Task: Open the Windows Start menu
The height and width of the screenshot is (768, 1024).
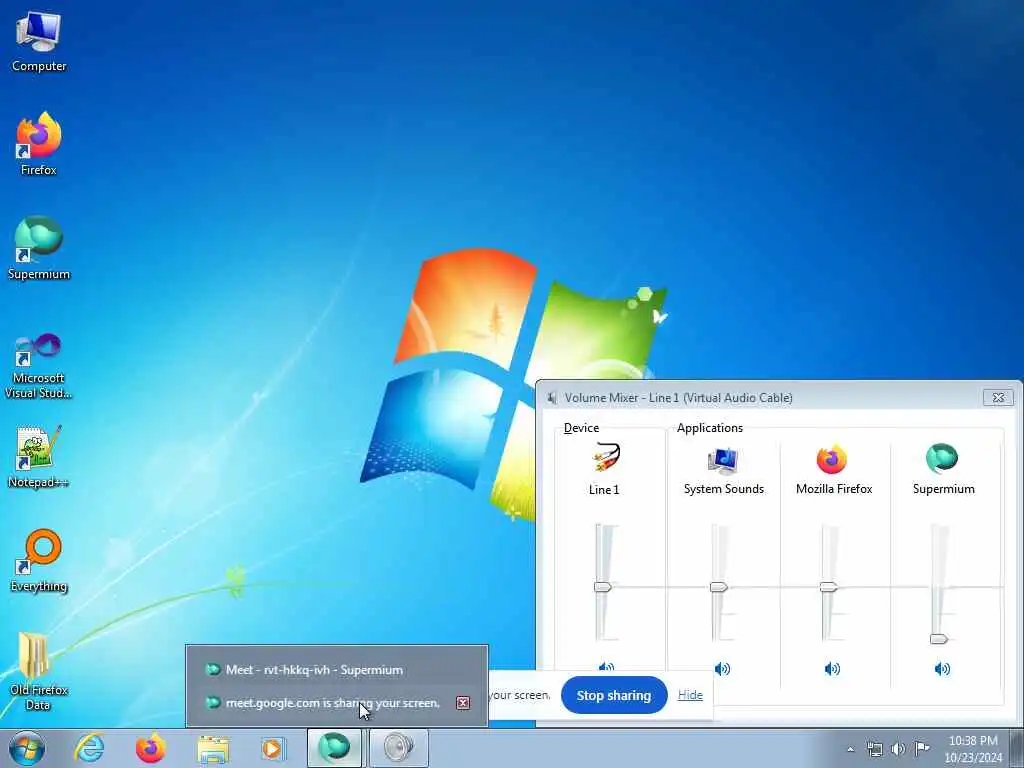Action: click(x=27, y=748)
